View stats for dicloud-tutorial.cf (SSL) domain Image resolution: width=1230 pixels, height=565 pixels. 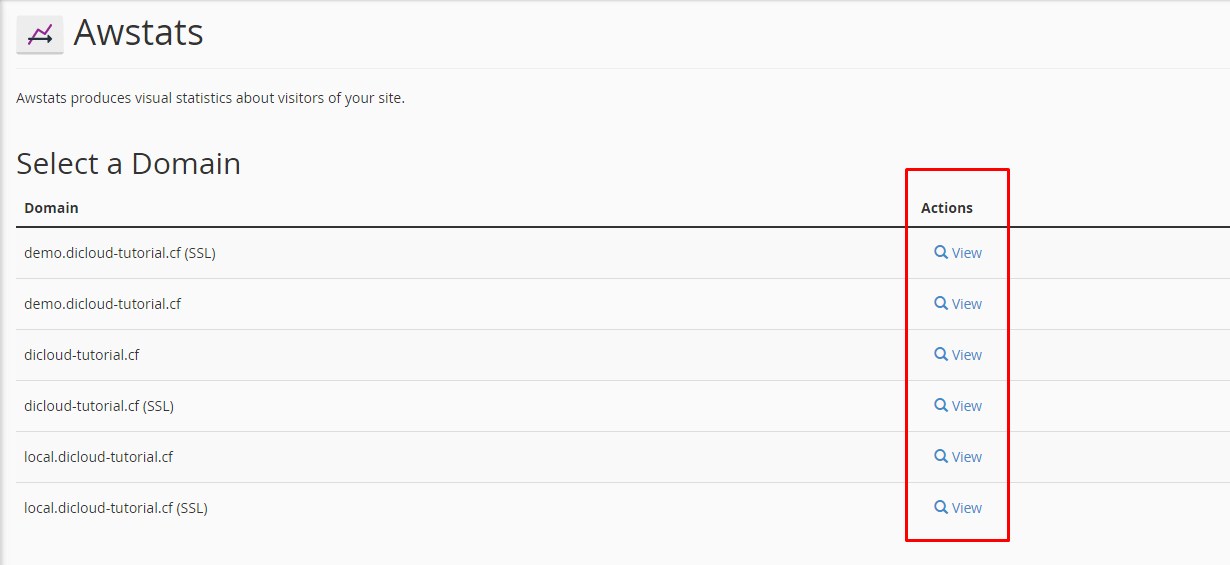[966, 406]
